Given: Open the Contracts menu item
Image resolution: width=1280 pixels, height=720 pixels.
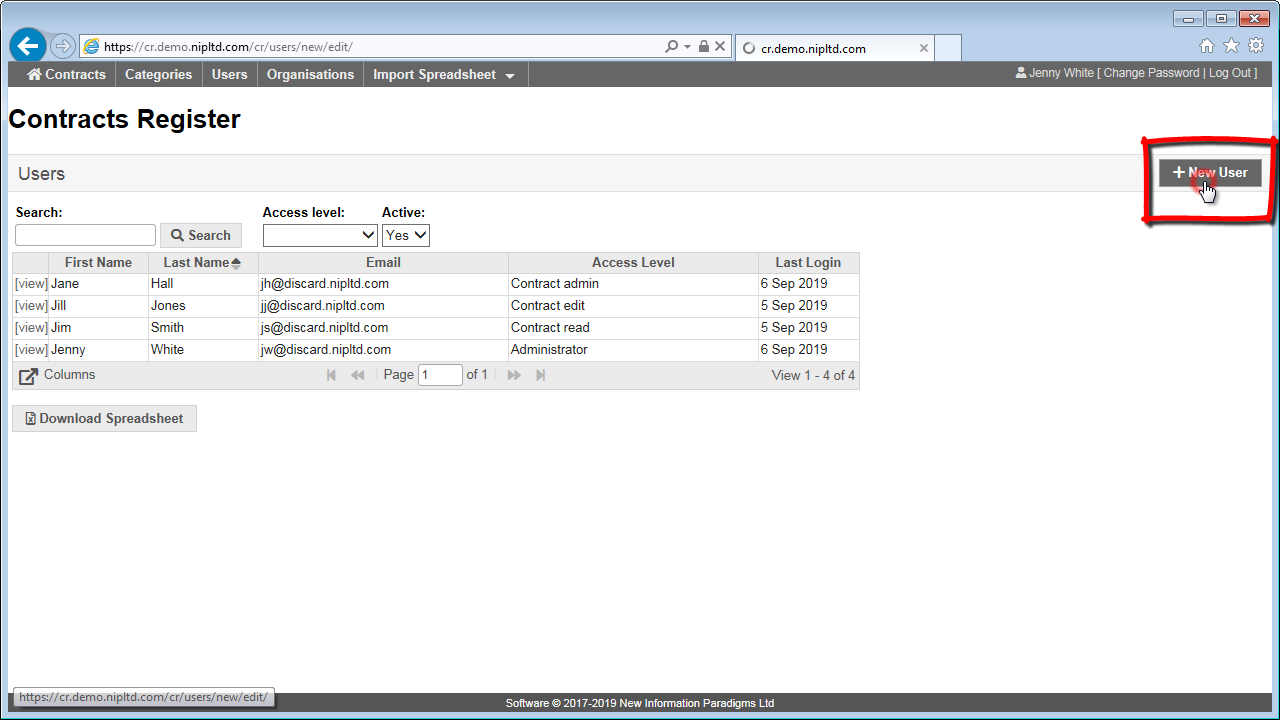Looking at the screenshot, I should coord(66,75).
